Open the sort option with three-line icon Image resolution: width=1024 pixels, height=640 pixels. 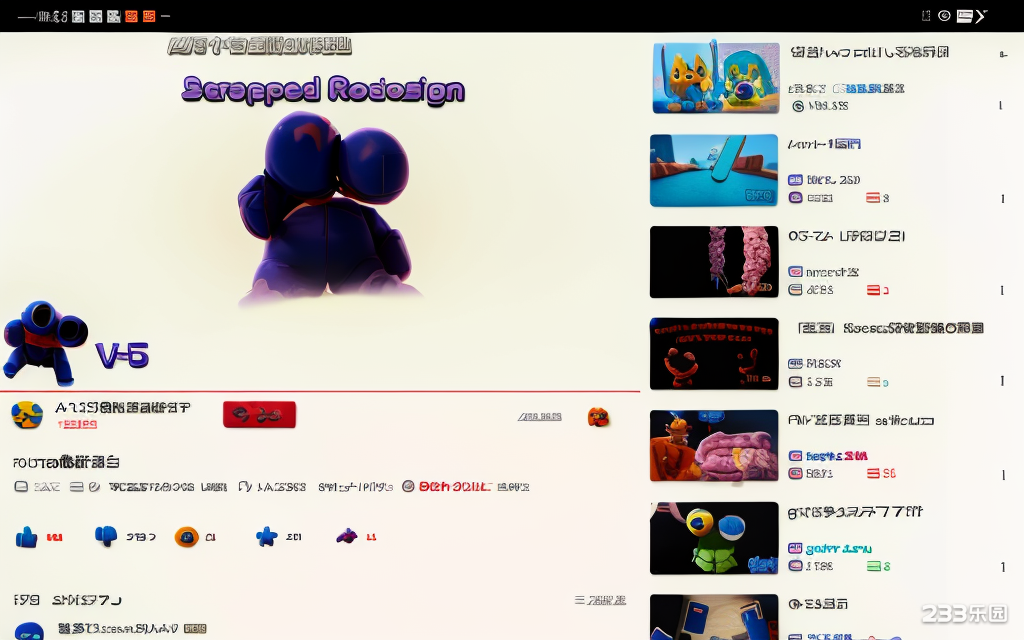pyautogui.click(x=600, y=600)
